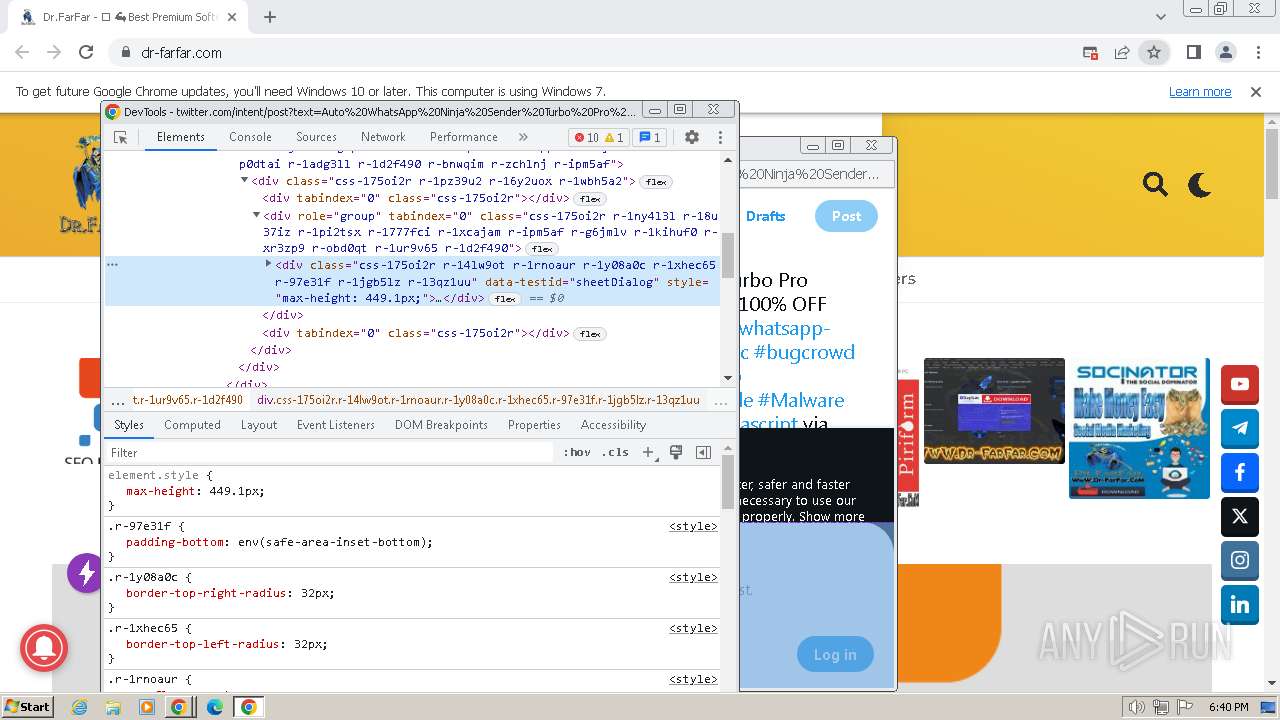Open Microsoft Edge from the taskbar
This screenshot has height=720, width=1280.
click(x=214, y=707)
